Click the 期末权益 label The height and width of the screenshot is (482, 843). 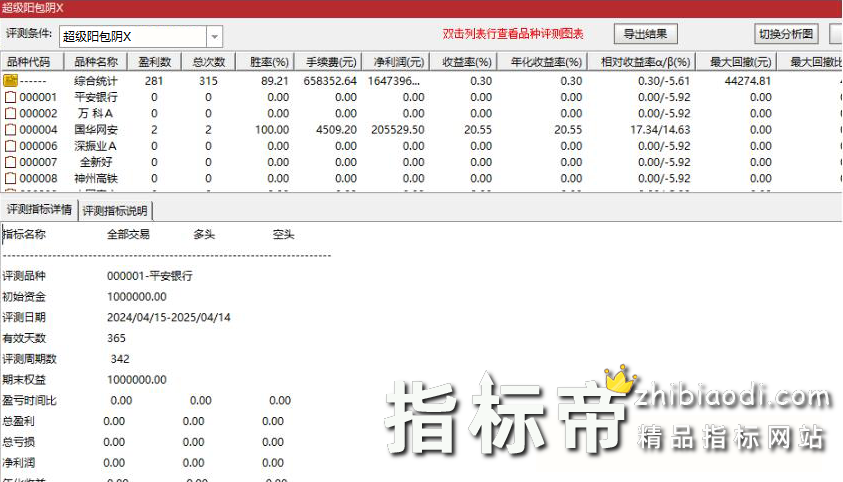24,380
